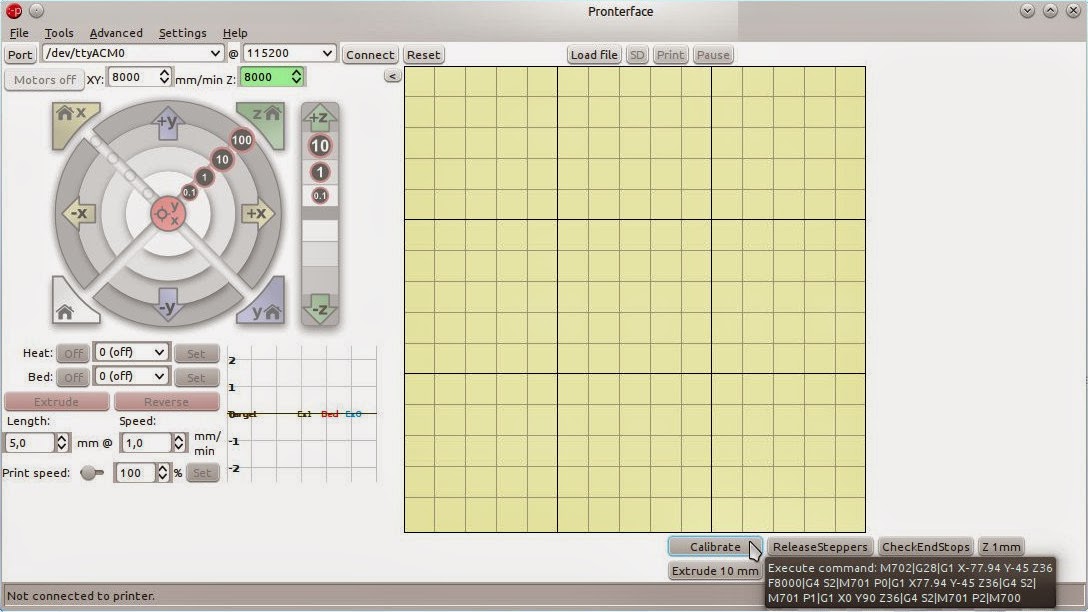Adjust the Z feedrate spinner arrows
This screenshot has height=612, width=1088.
(x=296, y=76)
